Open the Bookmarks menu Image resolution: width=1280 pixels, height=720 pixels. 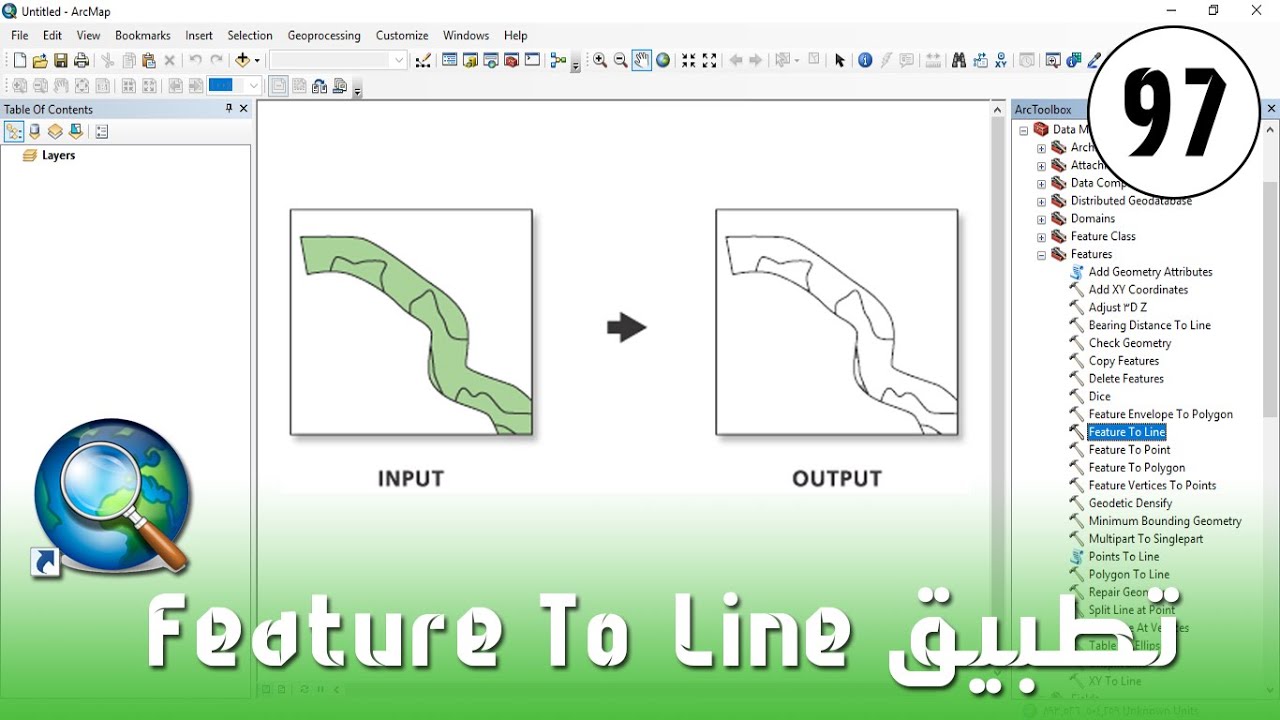pos(143,35)
